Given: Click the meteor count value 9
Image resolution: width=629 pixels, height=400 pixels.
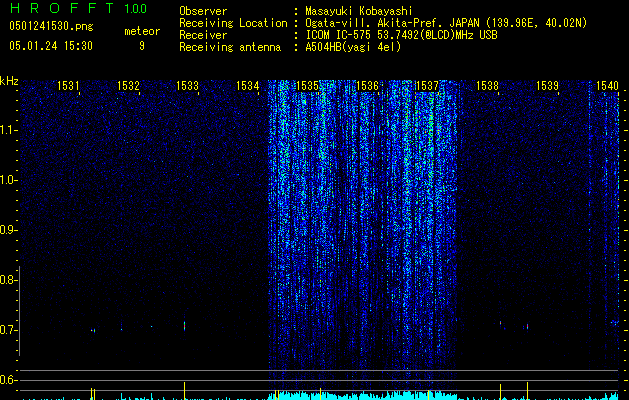Looking at the screenshot, I should coord(142,46).
